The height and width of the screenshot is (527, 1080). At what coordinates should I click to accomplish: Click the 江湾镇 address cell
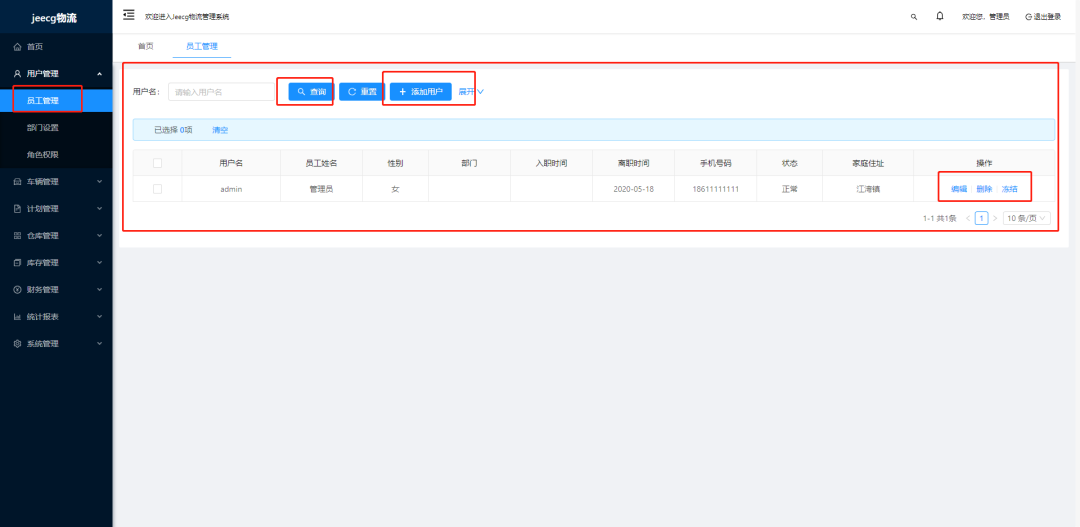click(868, 189)
